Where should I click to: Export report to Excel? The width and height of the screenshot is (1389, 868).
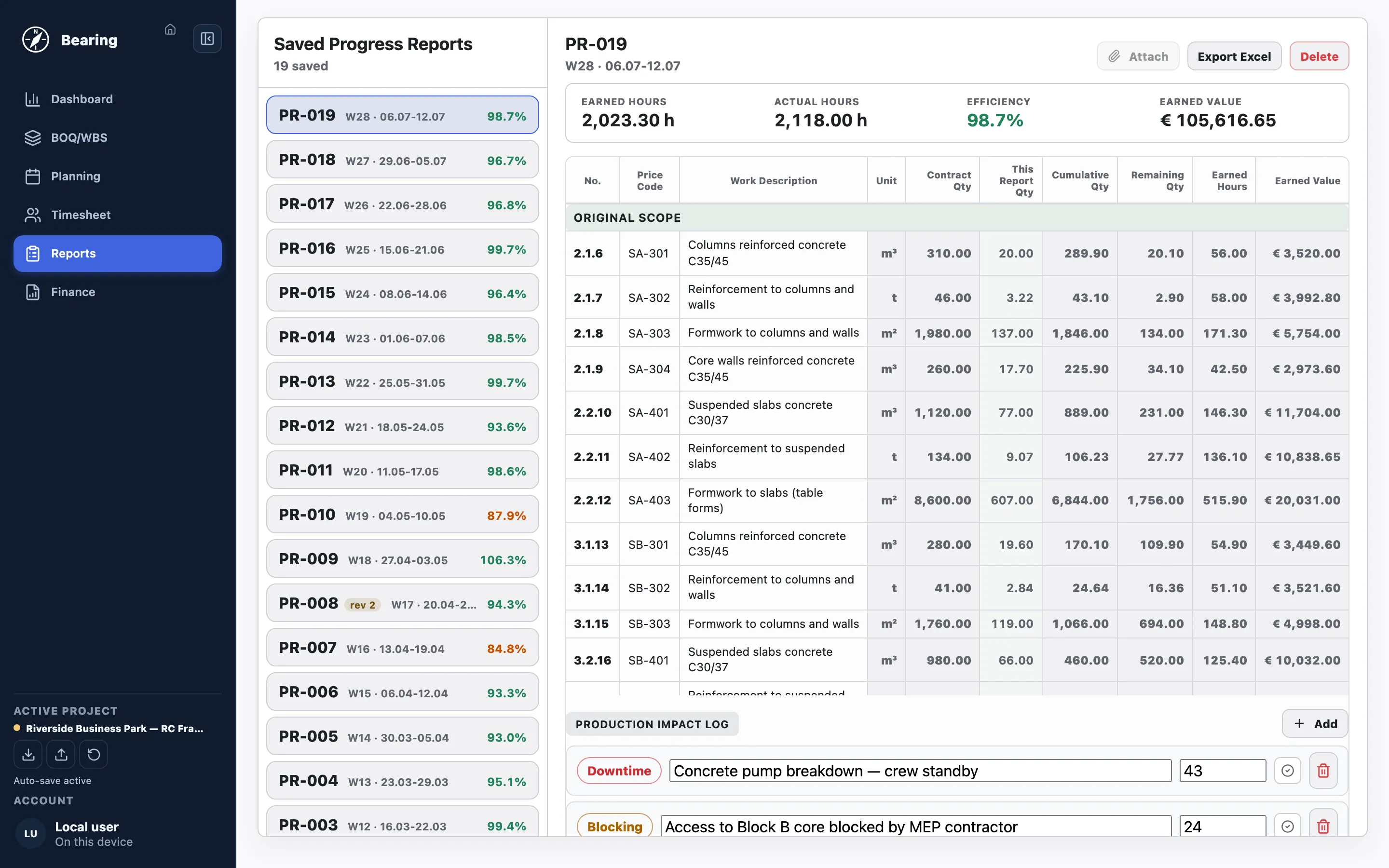pyautogui.click(x=1234, y=56)
